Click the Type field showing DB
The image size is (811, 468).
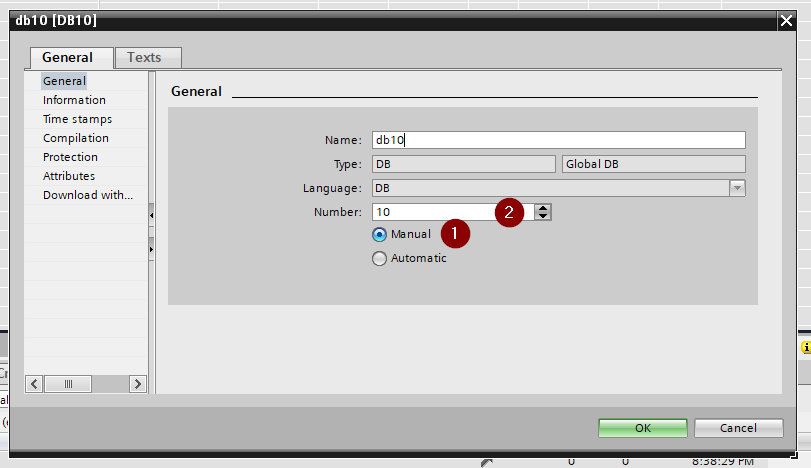(x=463, y=164)
